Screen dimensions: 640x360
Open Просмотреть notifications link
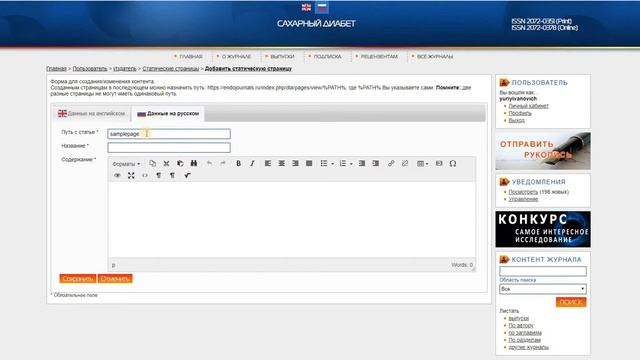(523, 192)
